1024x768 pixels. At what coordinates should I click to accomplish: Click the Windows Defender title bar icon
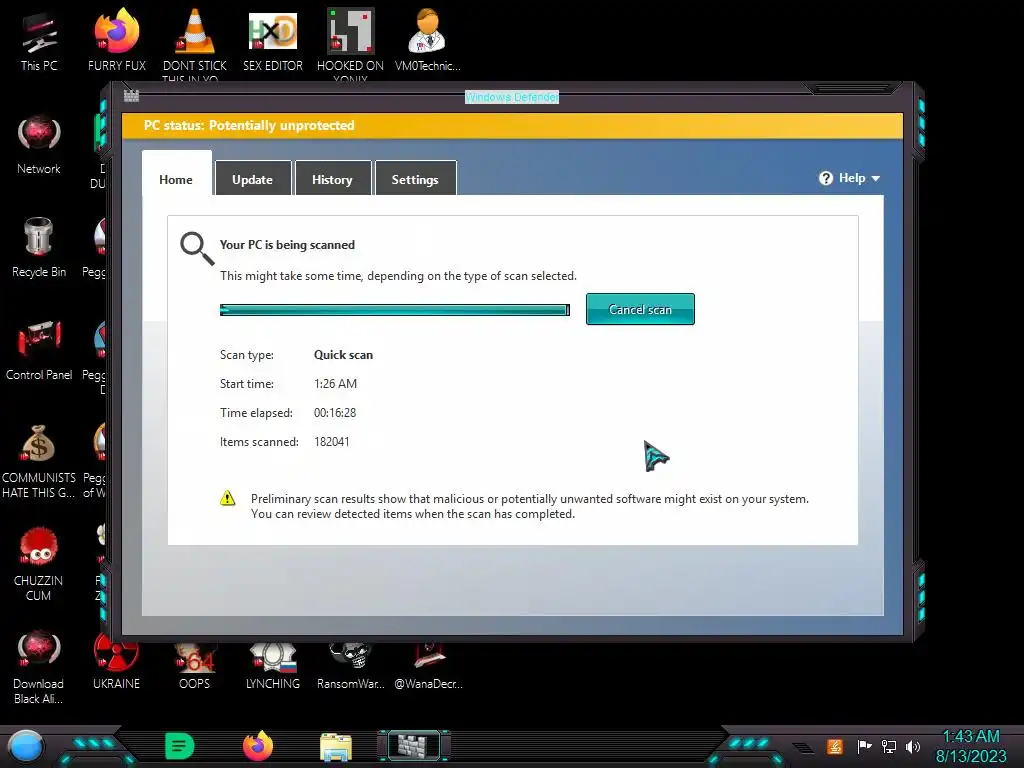tap(131, 96)
